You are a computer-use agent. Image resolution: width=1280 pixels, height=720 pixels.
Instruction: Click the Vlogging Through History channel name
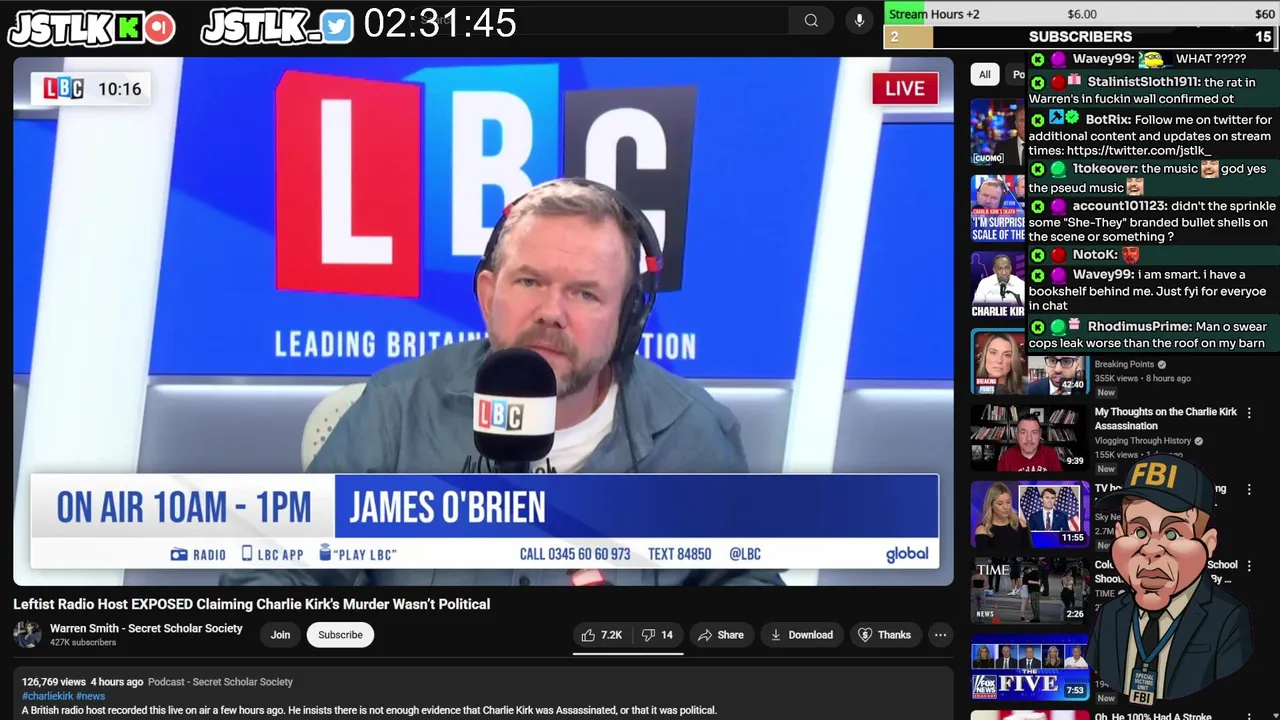pyautogui.click(x=1142, y=441)
